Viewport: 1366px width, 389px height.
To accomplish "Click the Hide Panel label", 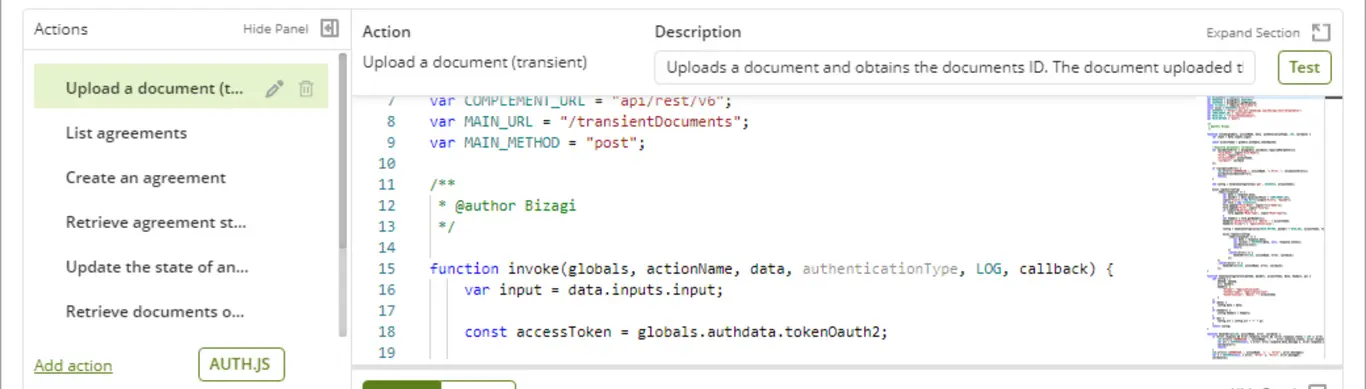I will point(276,29).
